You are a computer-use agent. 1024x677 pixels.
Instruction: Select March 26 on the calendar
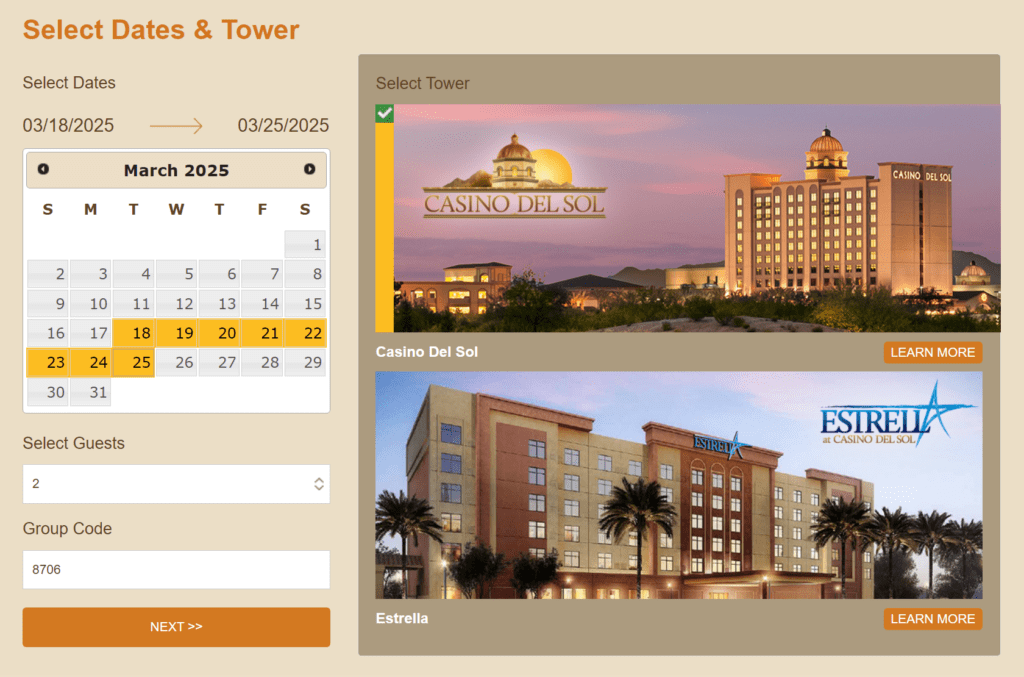coord(176,363)
